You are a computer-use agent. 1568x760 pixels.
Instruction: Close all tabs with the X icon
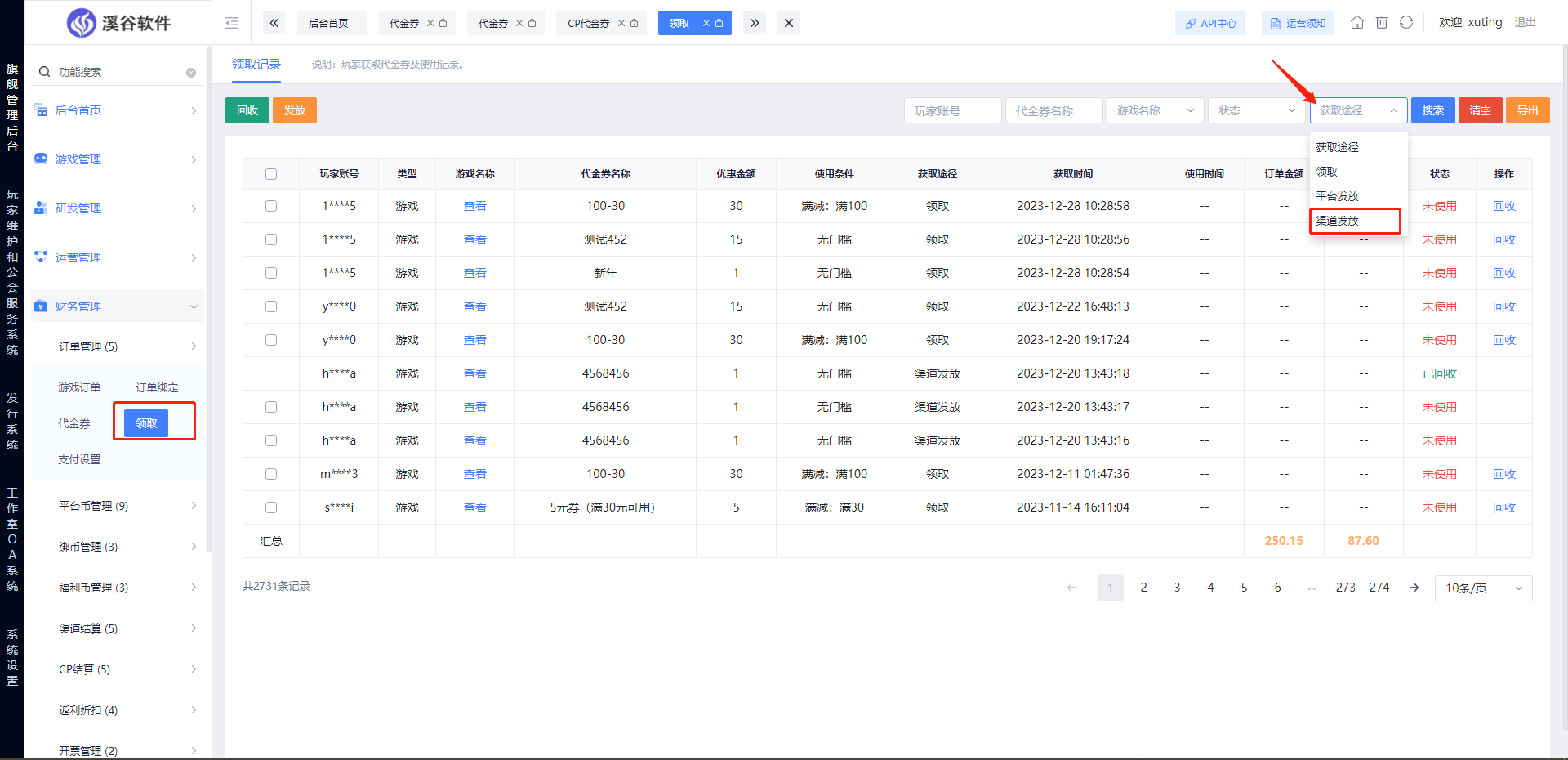point(789,23)
